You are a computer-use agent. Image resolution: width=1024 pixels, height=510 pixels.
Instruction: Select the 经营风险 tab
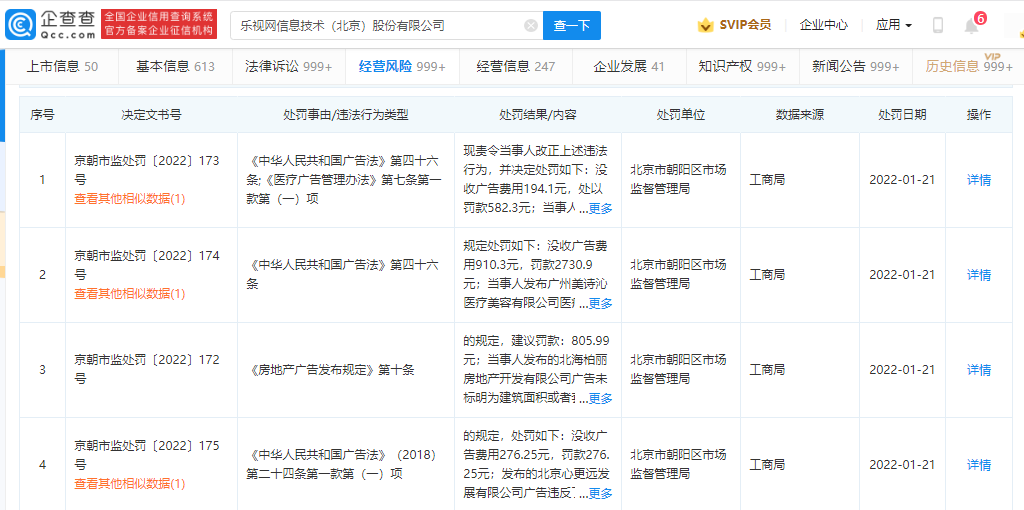(x=402, y=66)
